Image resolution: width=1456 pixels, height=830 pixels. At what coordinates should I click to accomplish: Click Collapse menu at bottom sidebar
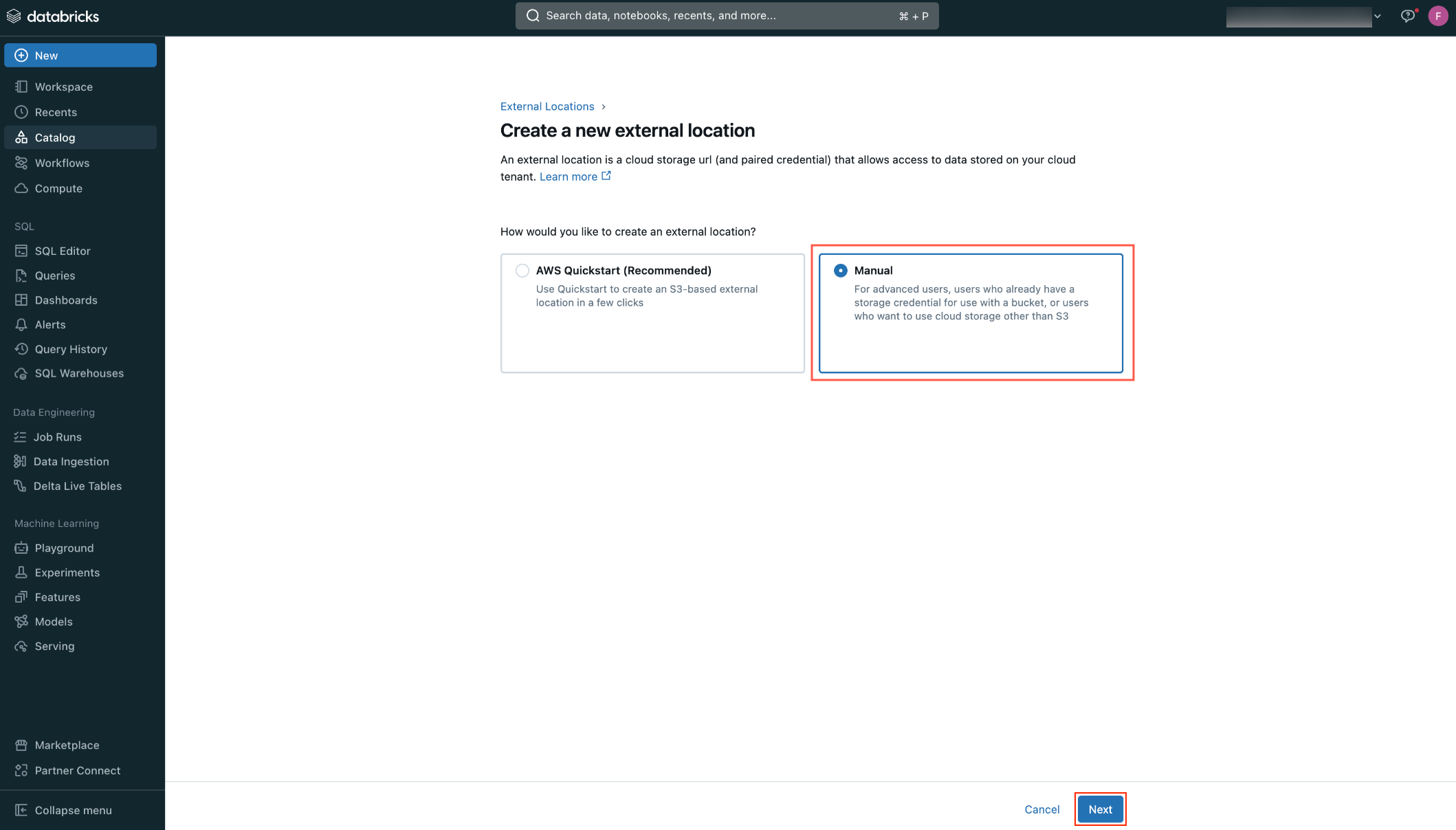(73, 809)
